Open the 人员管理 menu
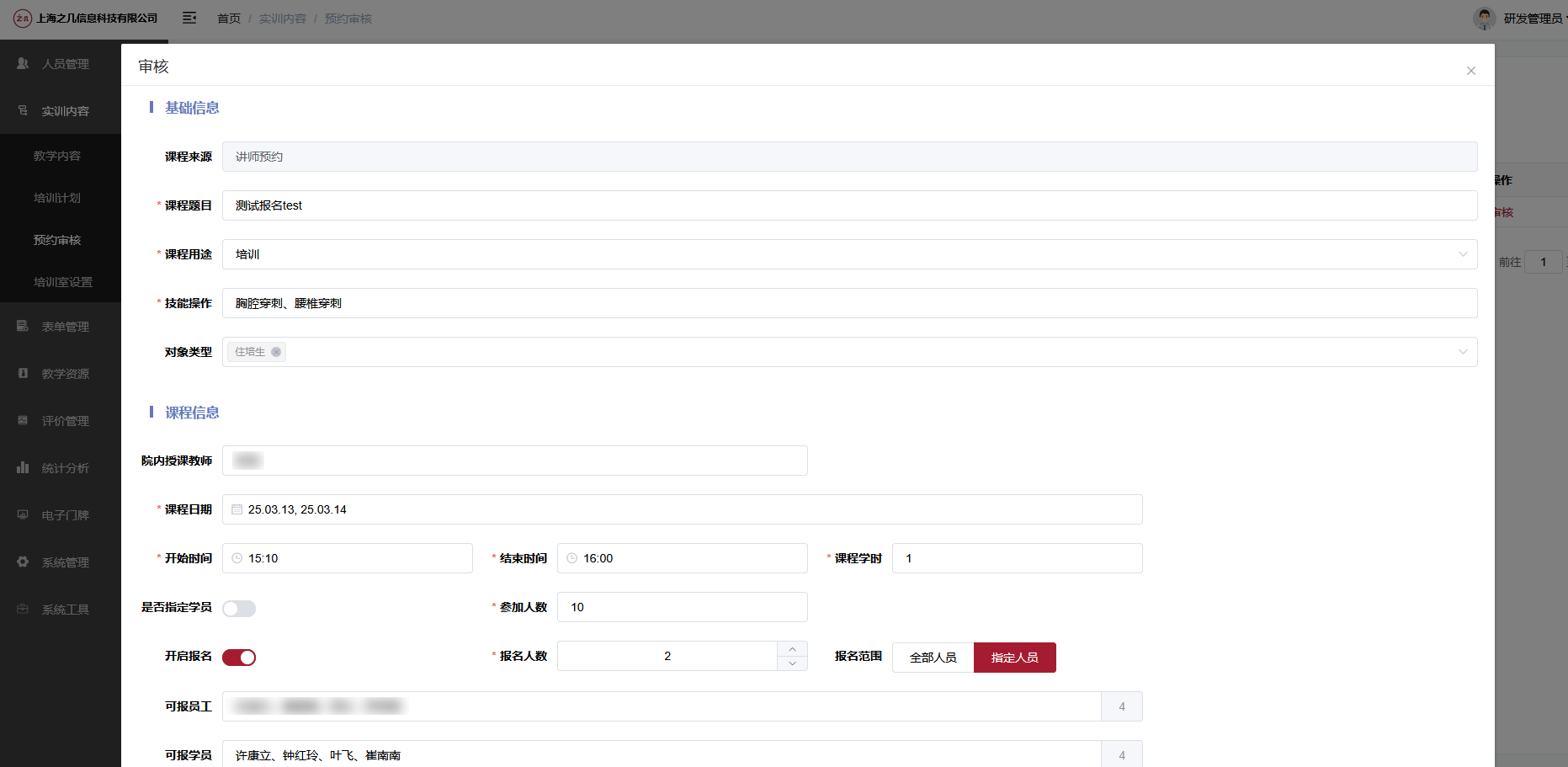Screen dimensions: 1568x767 [x=61, y=63]
